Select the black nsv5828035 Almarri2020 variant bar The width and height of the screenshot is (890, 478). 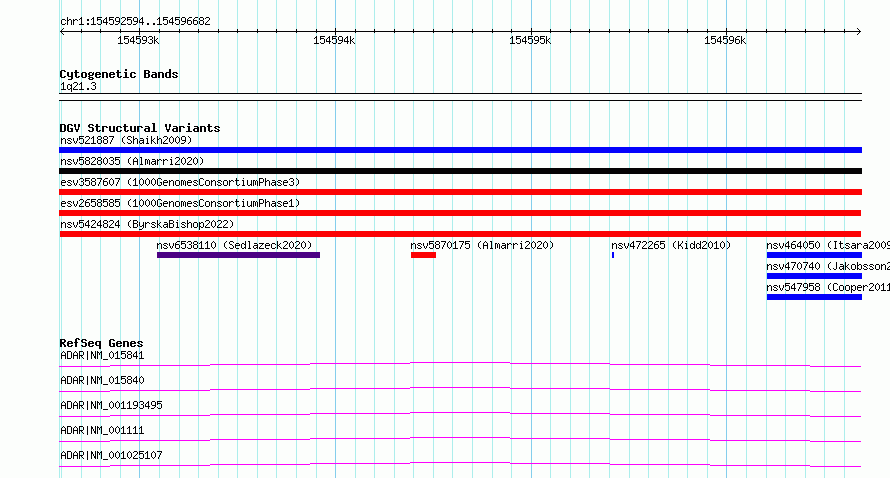460,171
